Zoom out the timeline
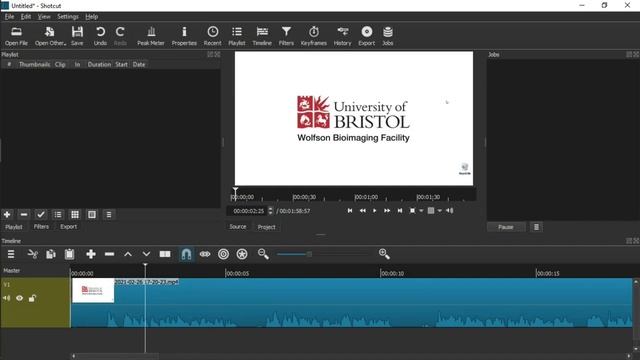640x360 pixels. (263, 254)
